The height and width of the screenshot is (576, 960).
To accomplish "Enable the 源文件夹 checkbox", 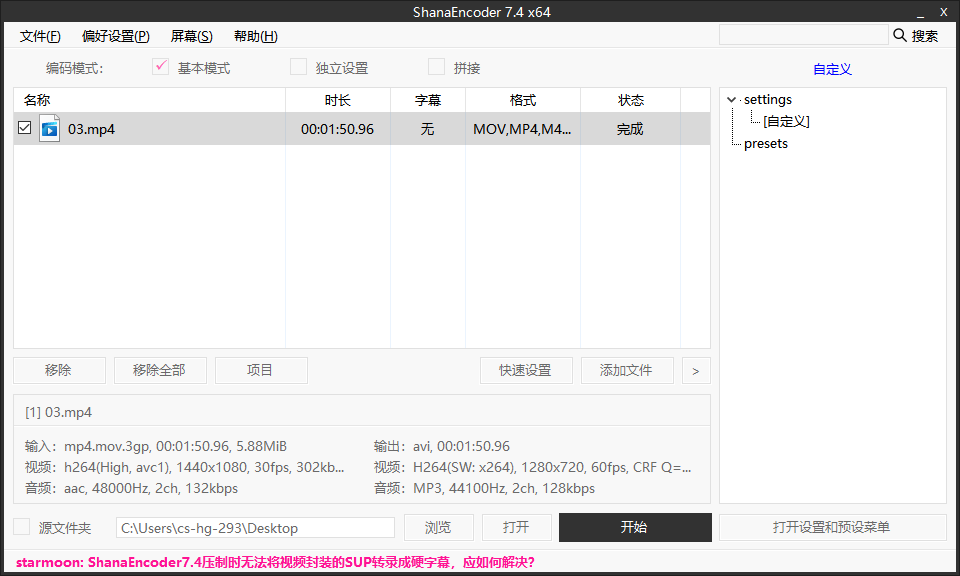I will pyautogui.click(x=22, y=526).
